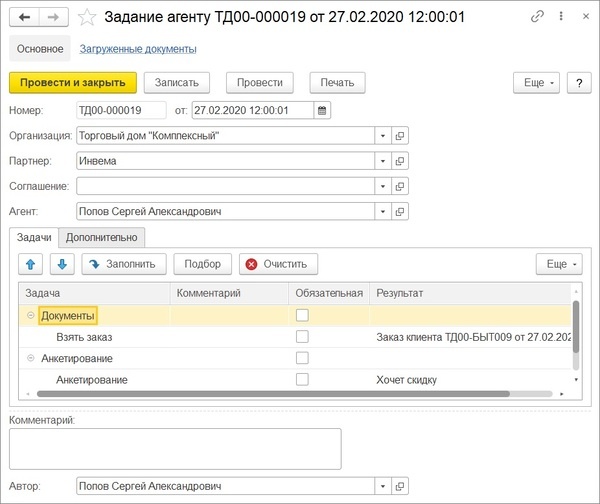
Task: Open help with the question mark button
Action: tap(579, 83)
